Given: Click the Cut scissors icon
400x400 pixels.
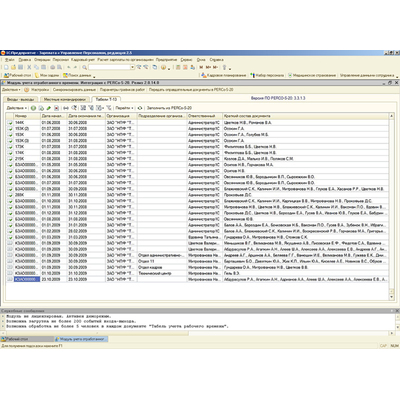Looking at the screenshot, I should pos(29,67).
